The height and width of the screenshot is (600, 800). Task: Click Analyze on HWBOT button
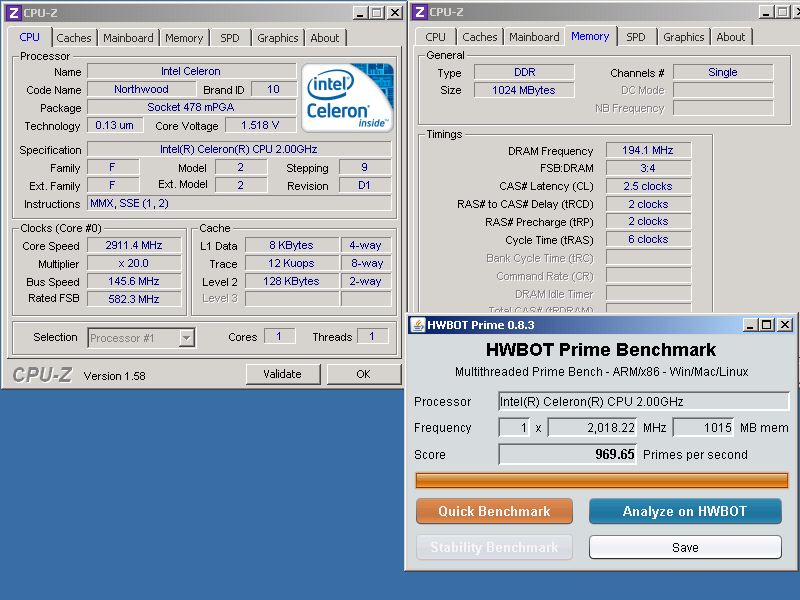685,511
